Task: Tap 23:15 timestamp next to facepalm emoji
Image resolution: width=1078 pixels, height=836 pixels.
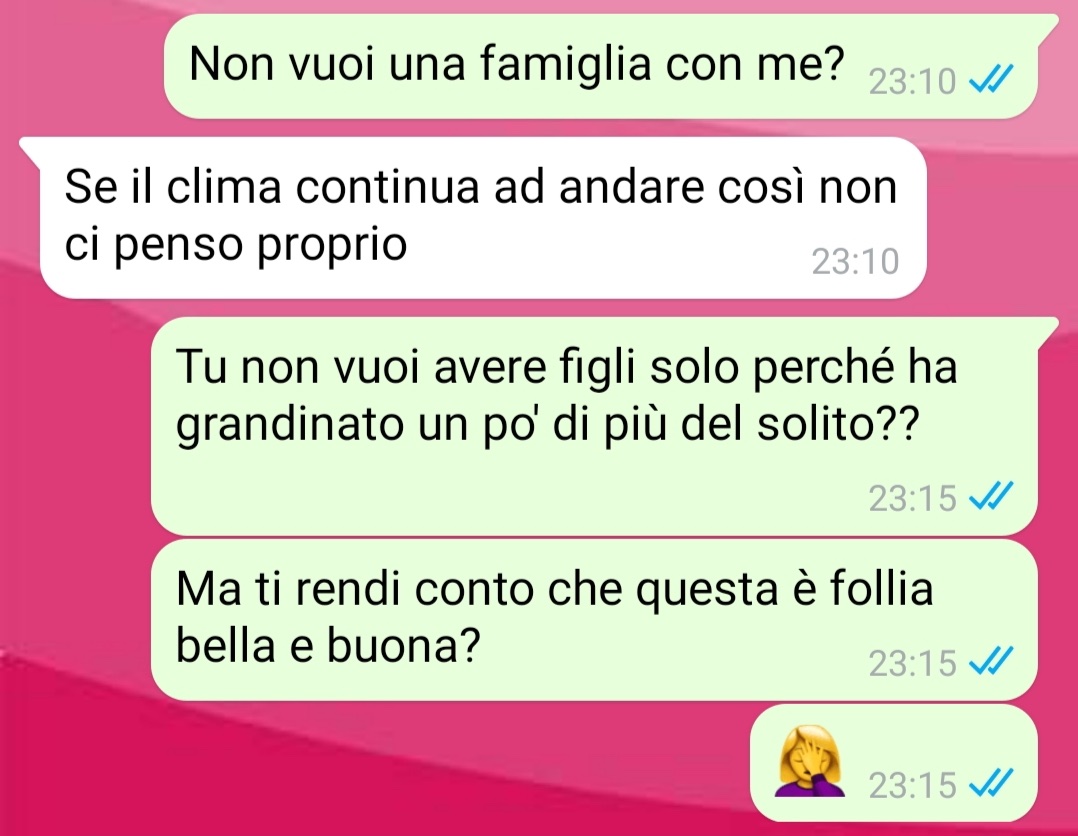Action: point(912,784)
